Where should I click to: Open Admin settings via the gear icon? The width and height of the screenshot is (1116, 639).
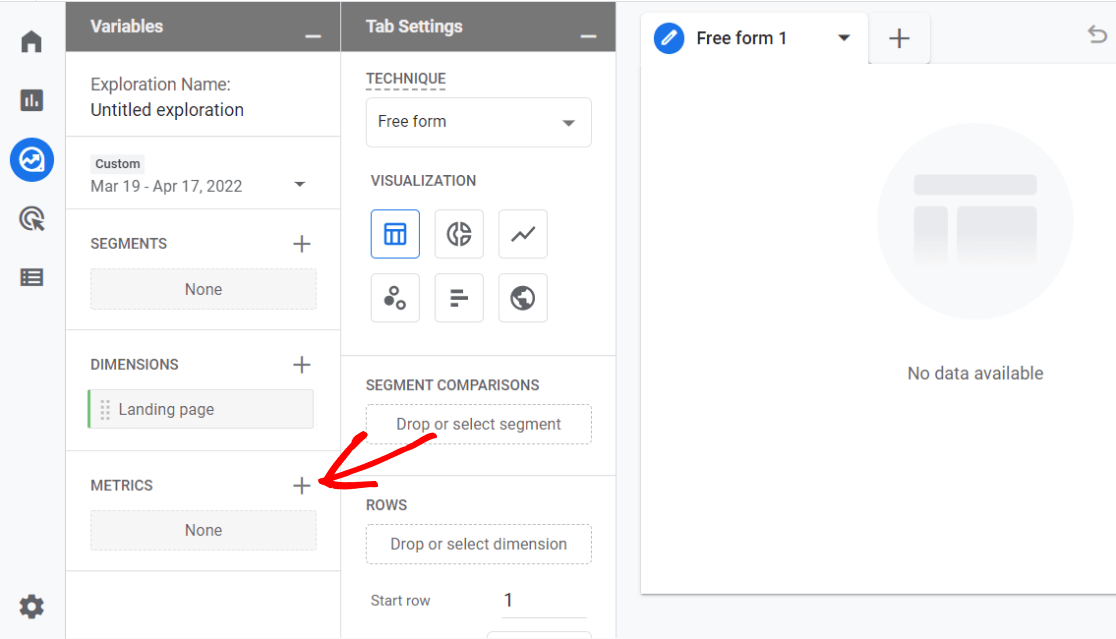click(31, 606)
